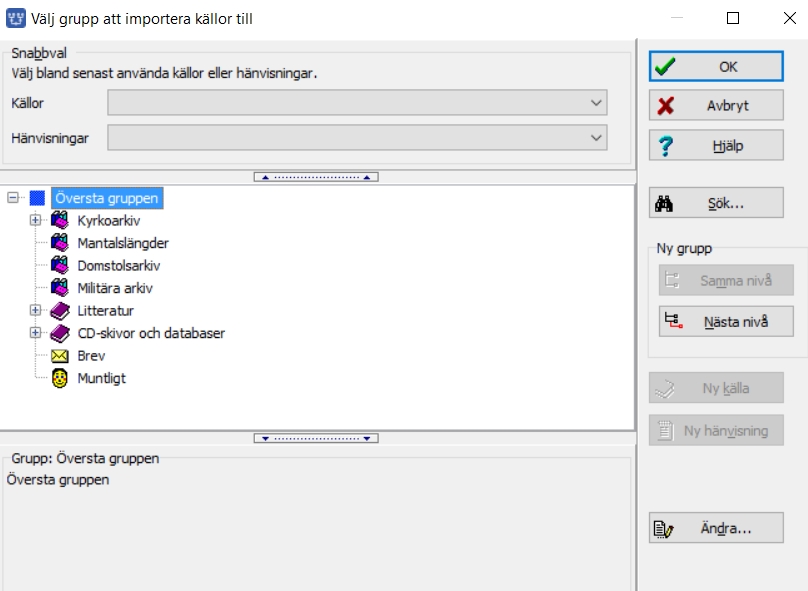Screen dimensions: 808x591
Task: Click the Militära arkiv books icon
Action: pos(60,288)
